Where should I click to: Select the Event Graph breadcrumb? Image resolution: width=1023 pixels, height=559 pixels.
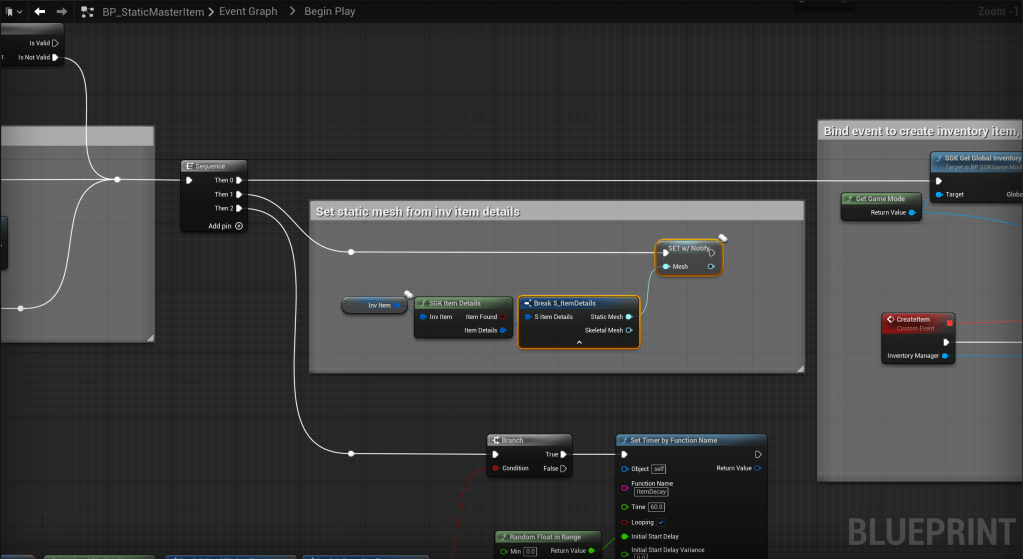pos(247,12)
